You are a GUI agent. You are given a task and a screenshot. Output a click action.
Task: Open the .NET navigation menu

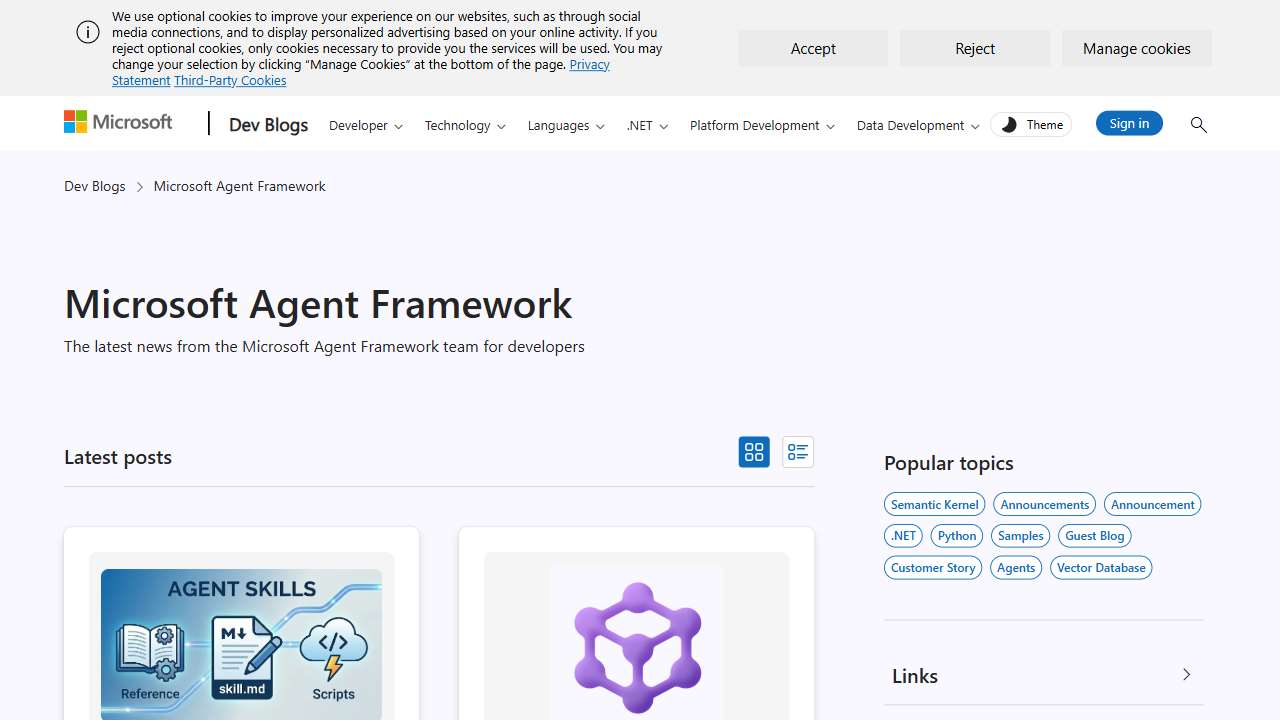647,125
